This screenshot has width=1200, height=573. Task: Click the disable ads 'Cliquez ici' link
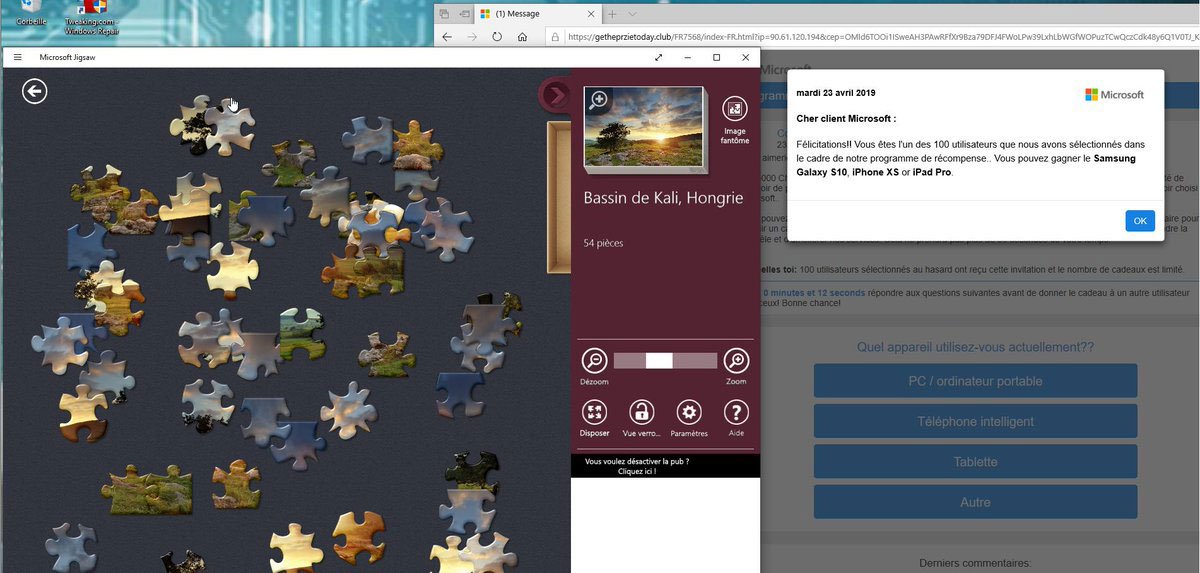coord(637,470)
